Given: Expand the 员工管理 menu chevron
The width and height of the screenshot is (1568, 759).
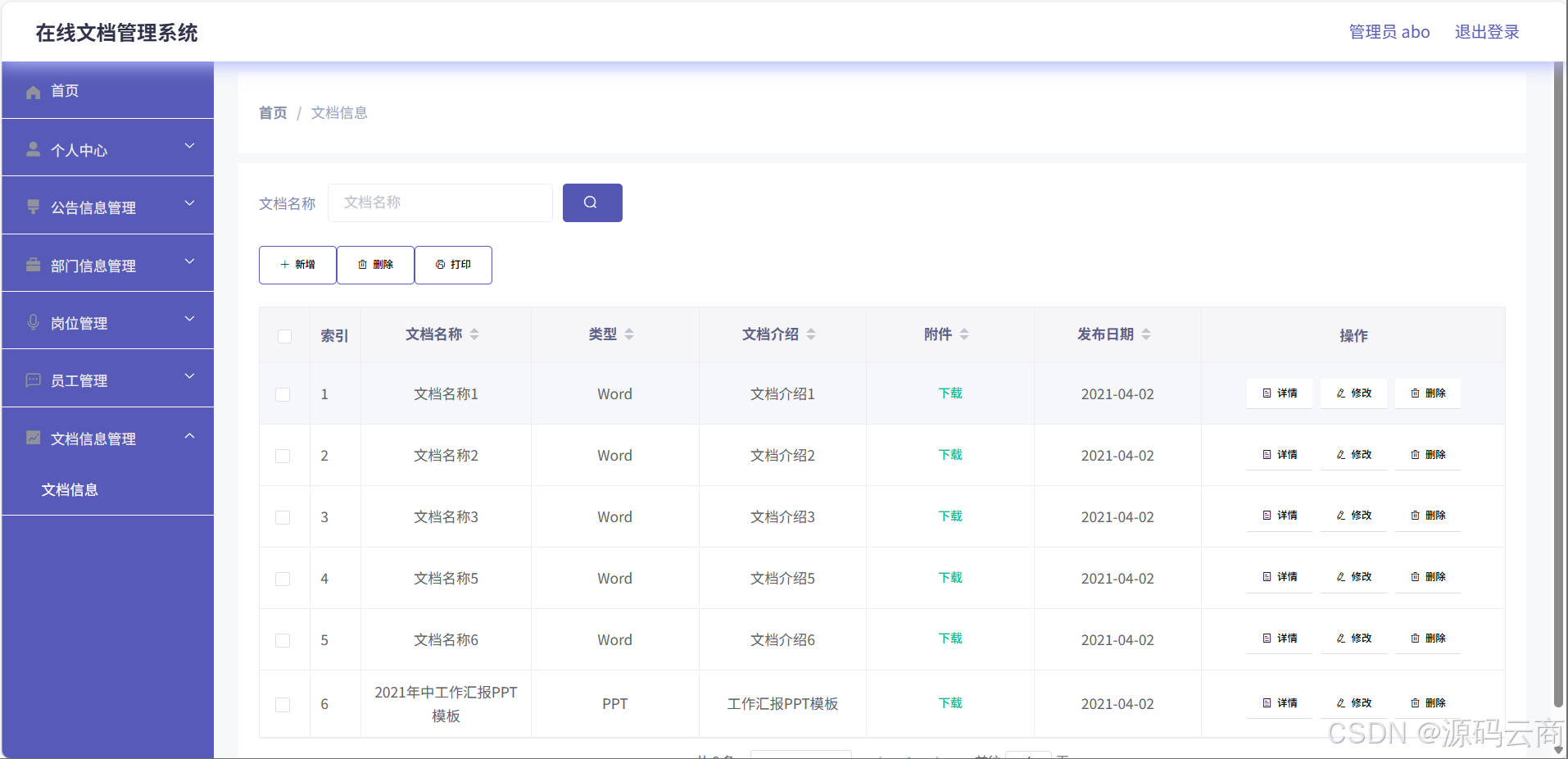Looking at the screenshot, I should click(189, 376).
